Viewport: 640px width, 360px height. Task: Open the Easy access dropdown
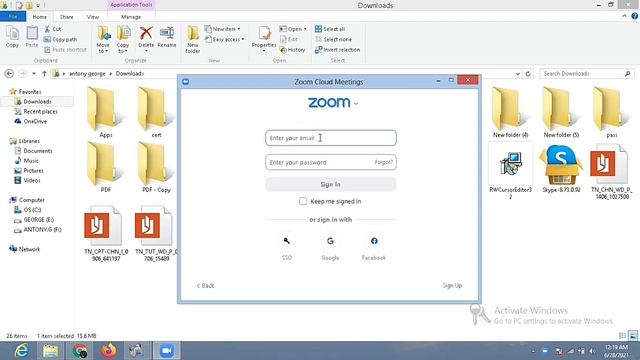click(225, 40)
